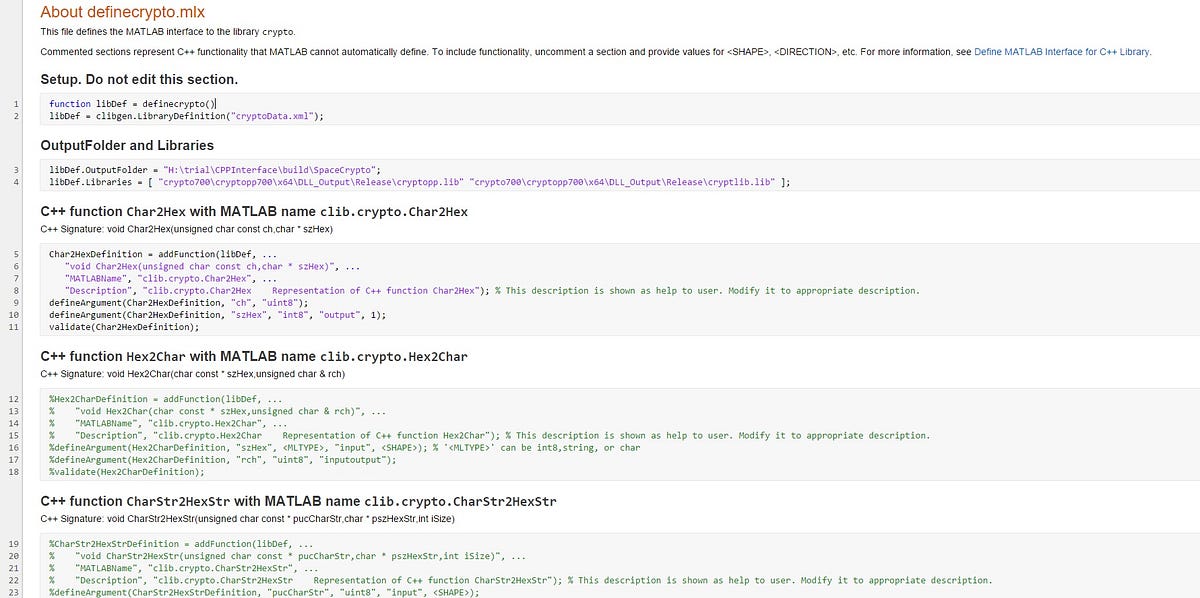Click the C++ Signature line for Hex2Char
The width and height of the screenshot is (1200, 598).
(192, 374)
